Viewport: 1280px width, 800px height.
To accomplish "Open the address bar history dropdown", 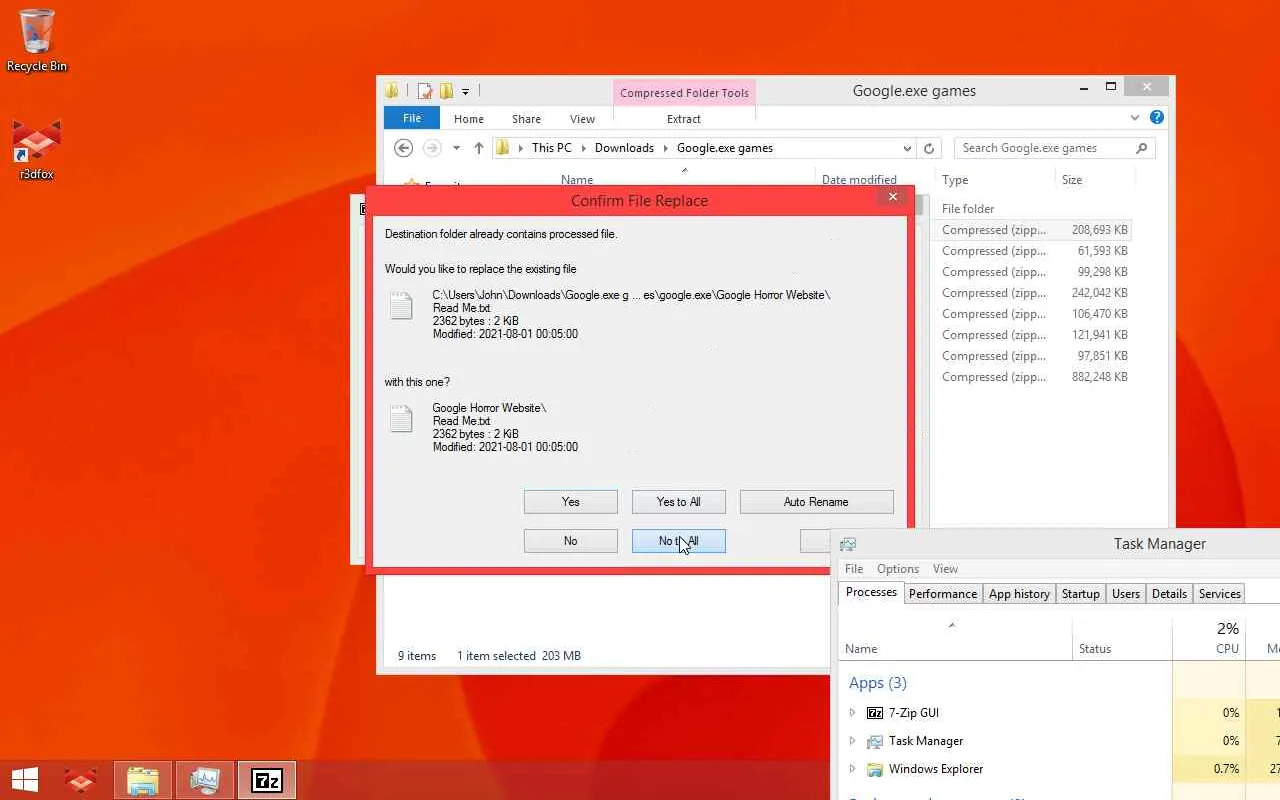I will click(x=907, y=148).
